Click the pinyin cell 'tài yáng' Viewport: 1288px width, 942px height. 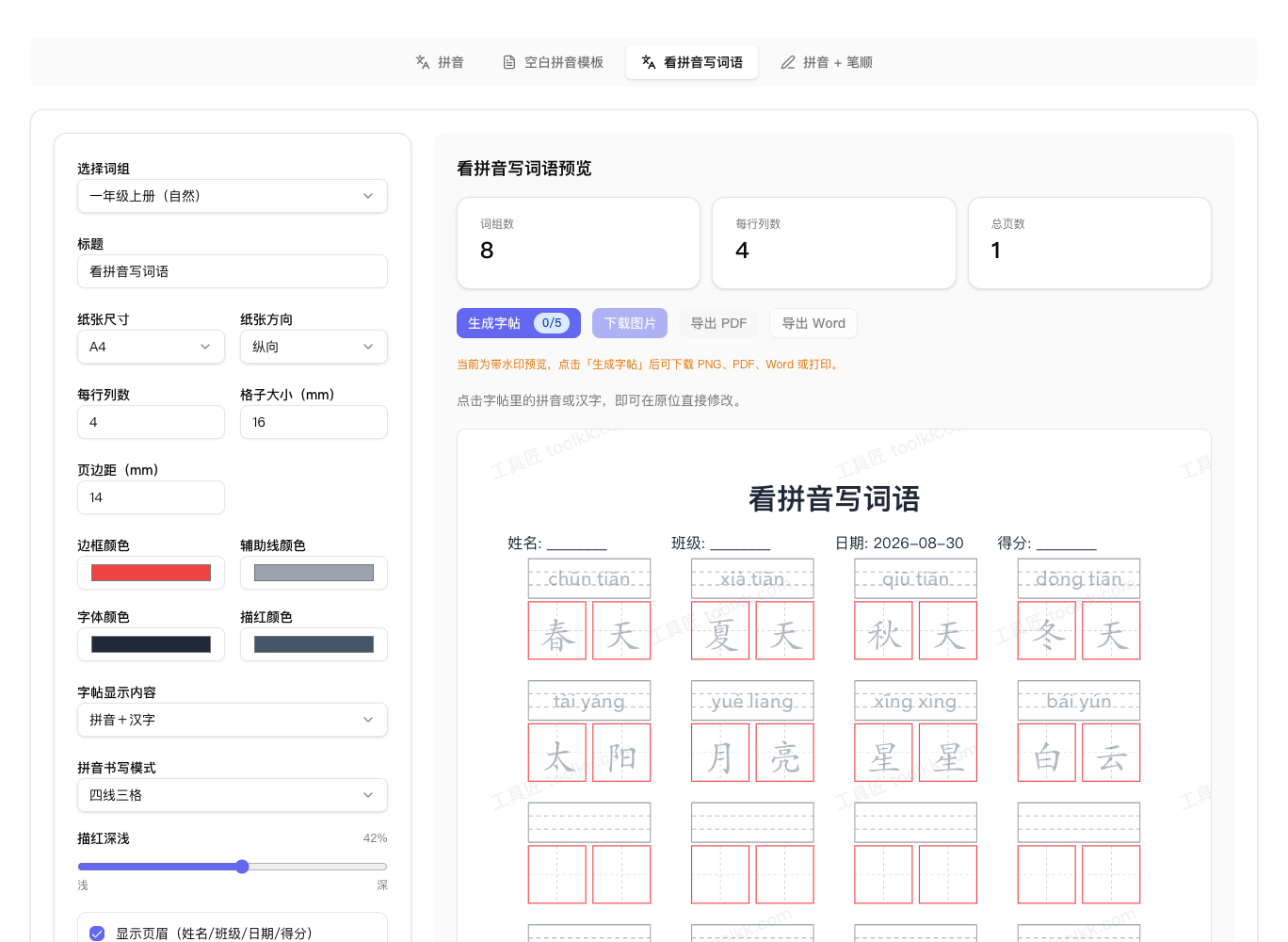589,701
